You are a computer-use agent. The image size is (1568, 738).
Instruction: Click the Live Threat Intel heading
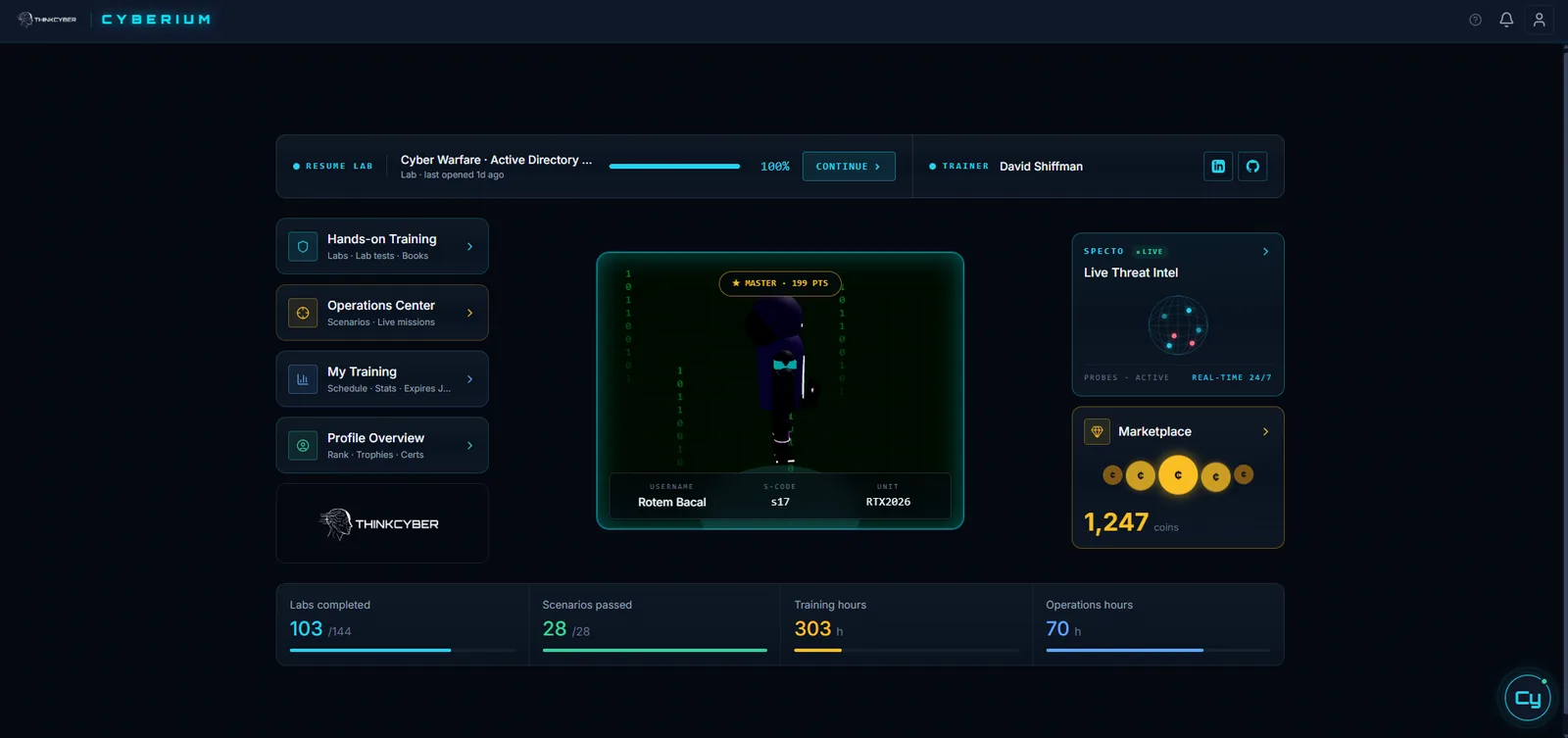[1131, 272]
